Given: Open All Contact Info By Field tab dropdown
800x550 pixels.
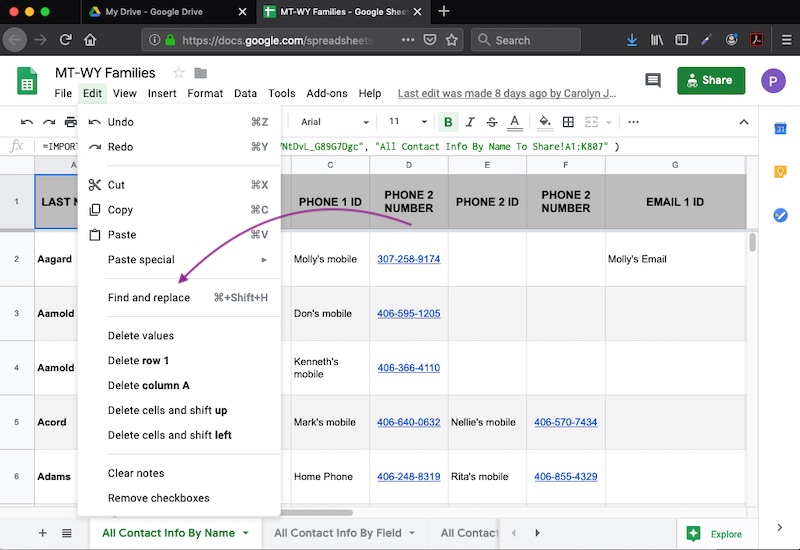Looking at the screenshot, I should click(412, 533).
